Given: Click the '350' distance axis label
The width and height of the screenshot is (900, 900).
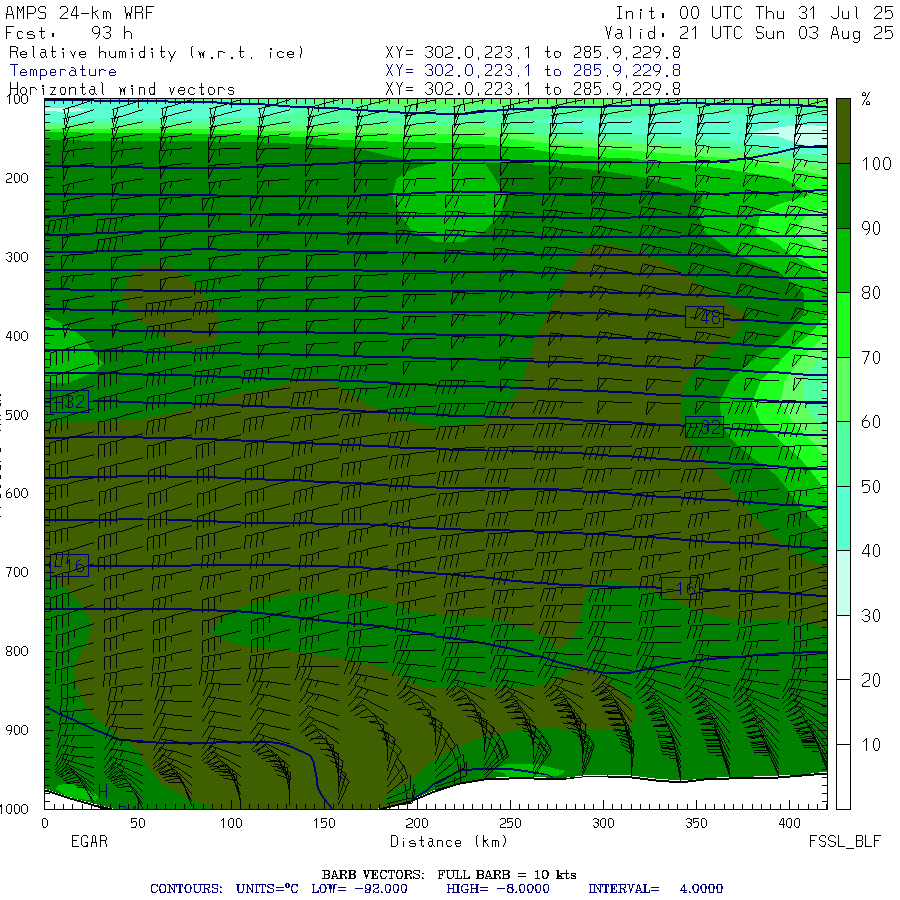Looking at the screenshot, I should click(696, 823).
